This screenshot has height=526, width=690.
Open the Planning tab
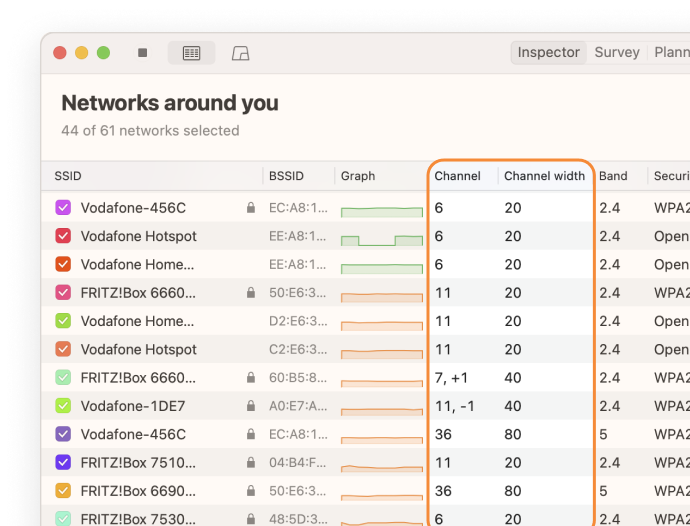[672, 52]
